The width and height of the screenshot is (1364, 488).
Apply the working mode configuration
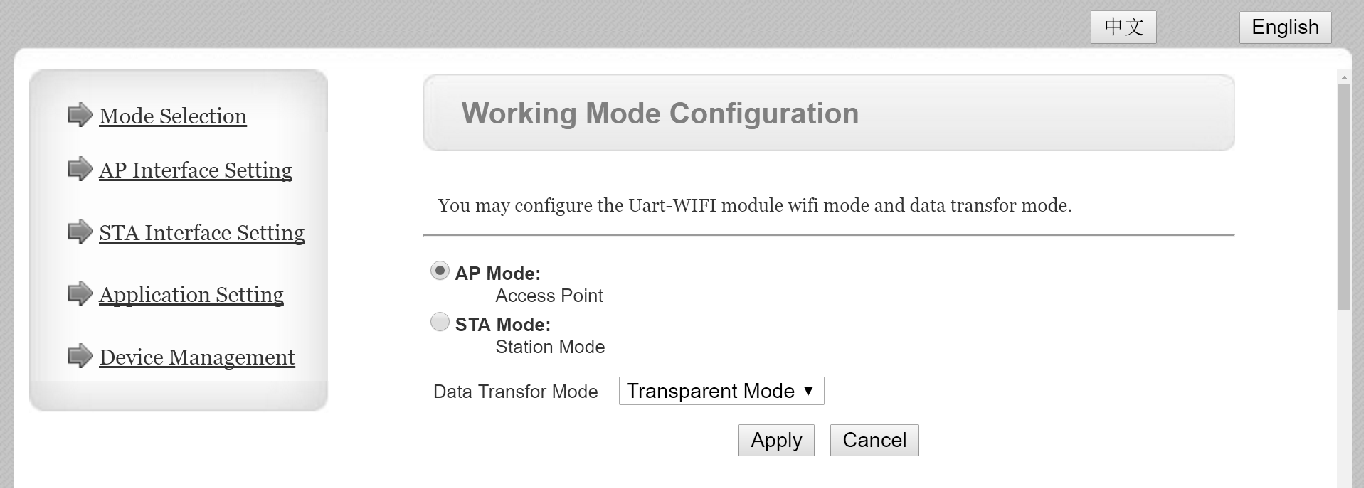[777, 440]
